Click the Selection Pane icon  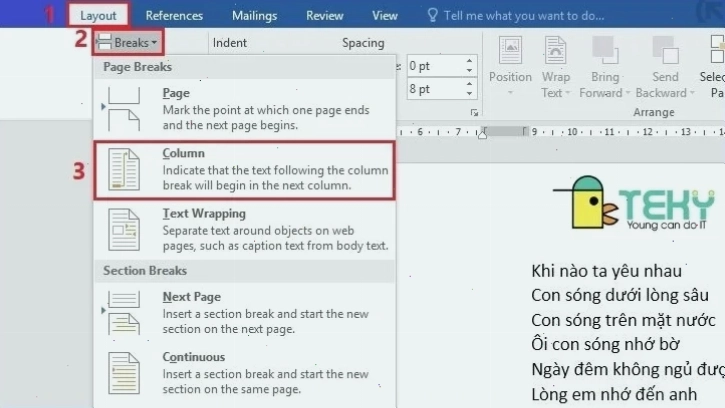pyautogui.click(x=717, y=49)
